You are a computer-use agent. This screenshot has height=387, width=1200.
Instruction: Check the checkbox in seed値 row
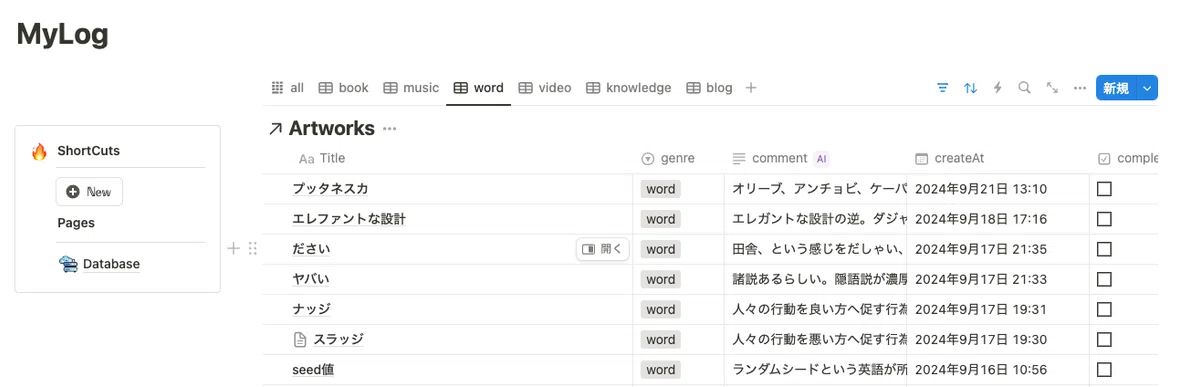[x=1104, y=370]
